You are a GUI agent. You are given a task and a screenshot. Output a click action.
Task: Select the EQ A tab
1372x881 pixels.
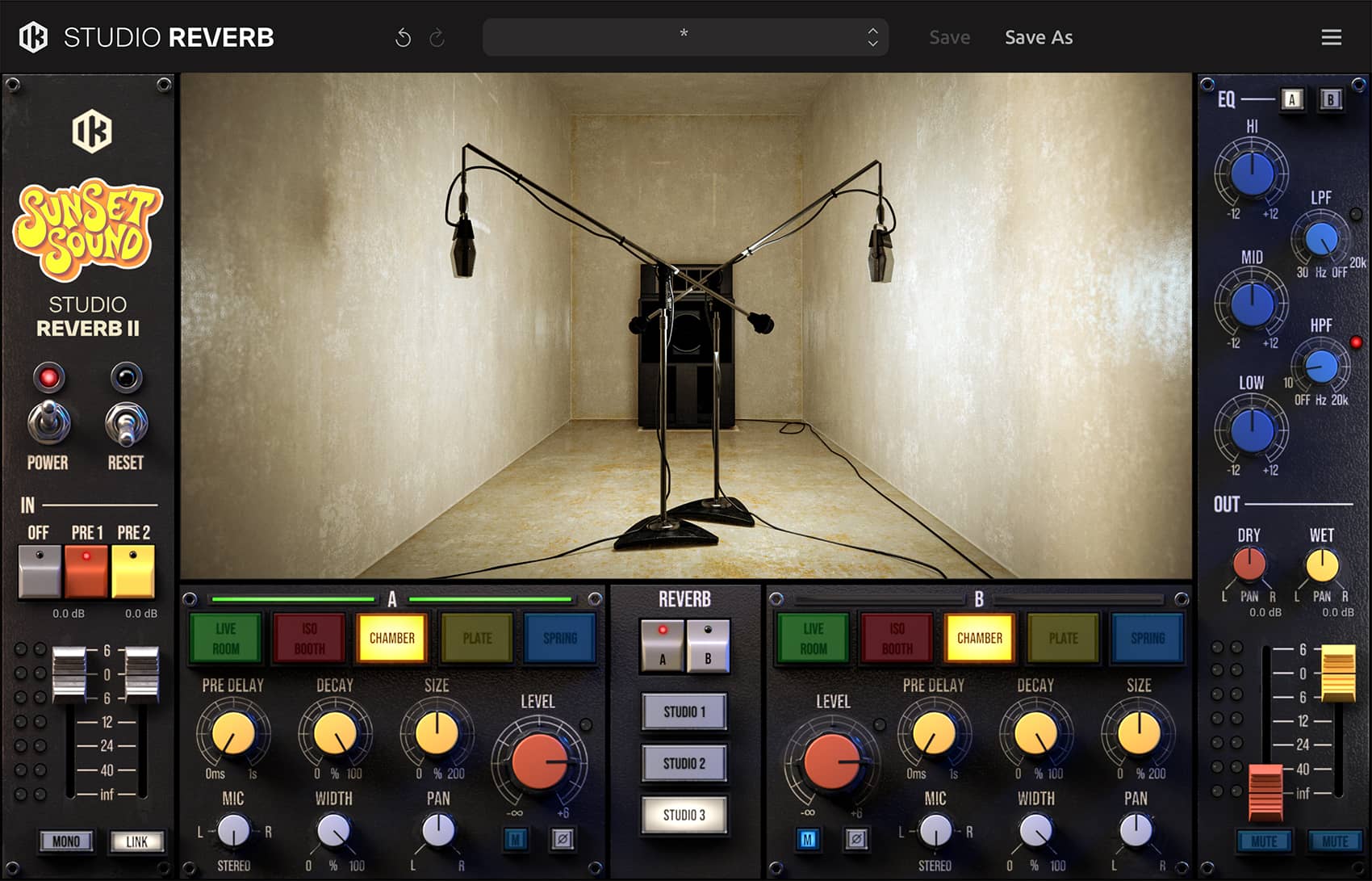tap(1291, 99)
